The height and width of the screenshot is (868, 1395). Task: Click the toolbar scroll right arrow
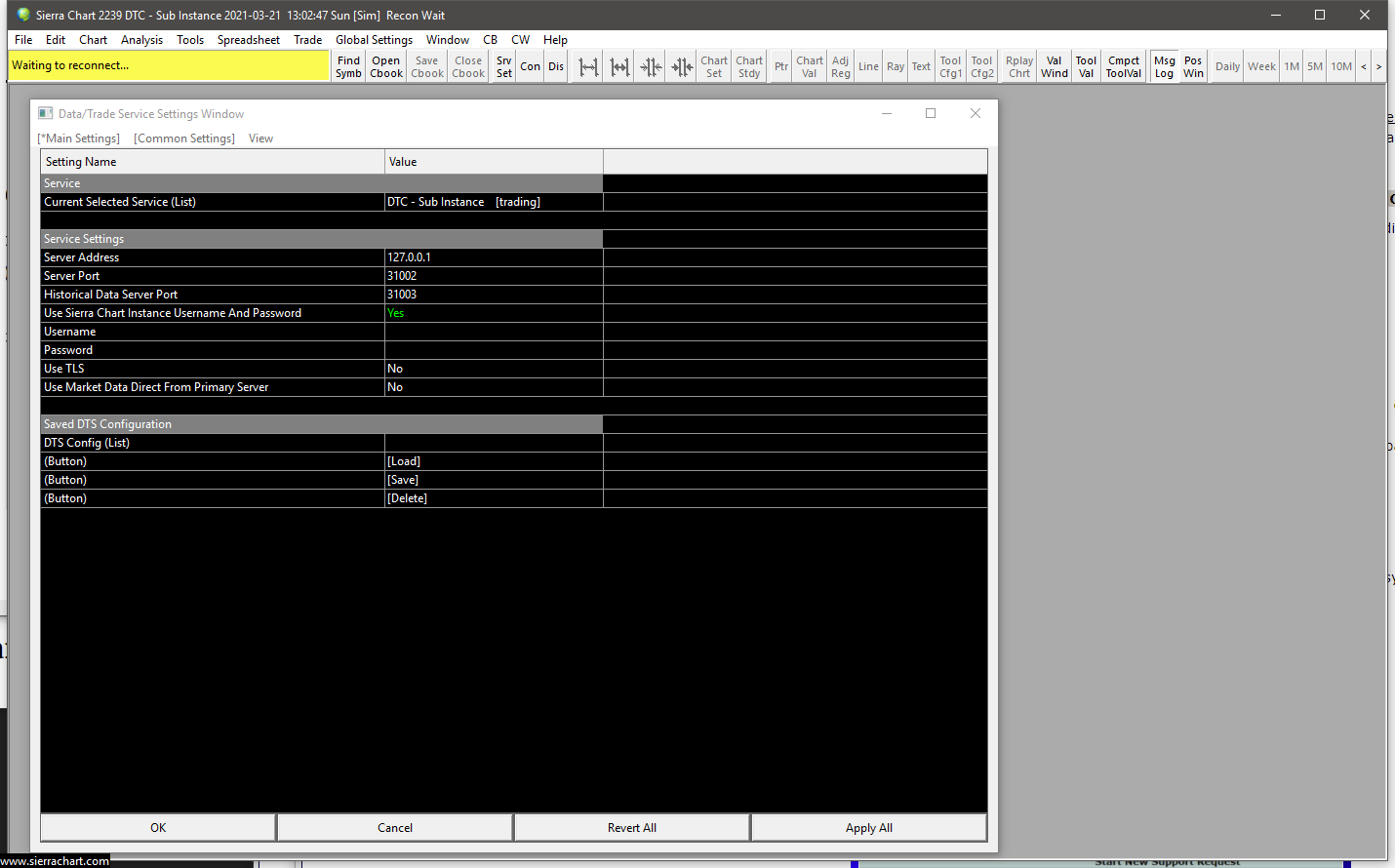point(1378,66)
